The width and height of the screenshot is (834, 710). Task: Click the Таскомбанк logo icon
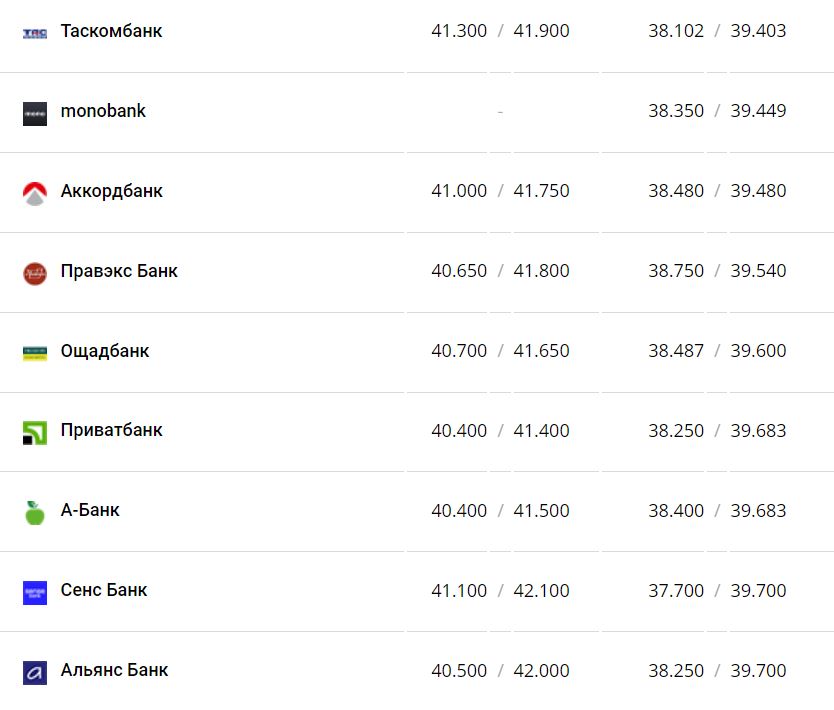coord(35,33)
